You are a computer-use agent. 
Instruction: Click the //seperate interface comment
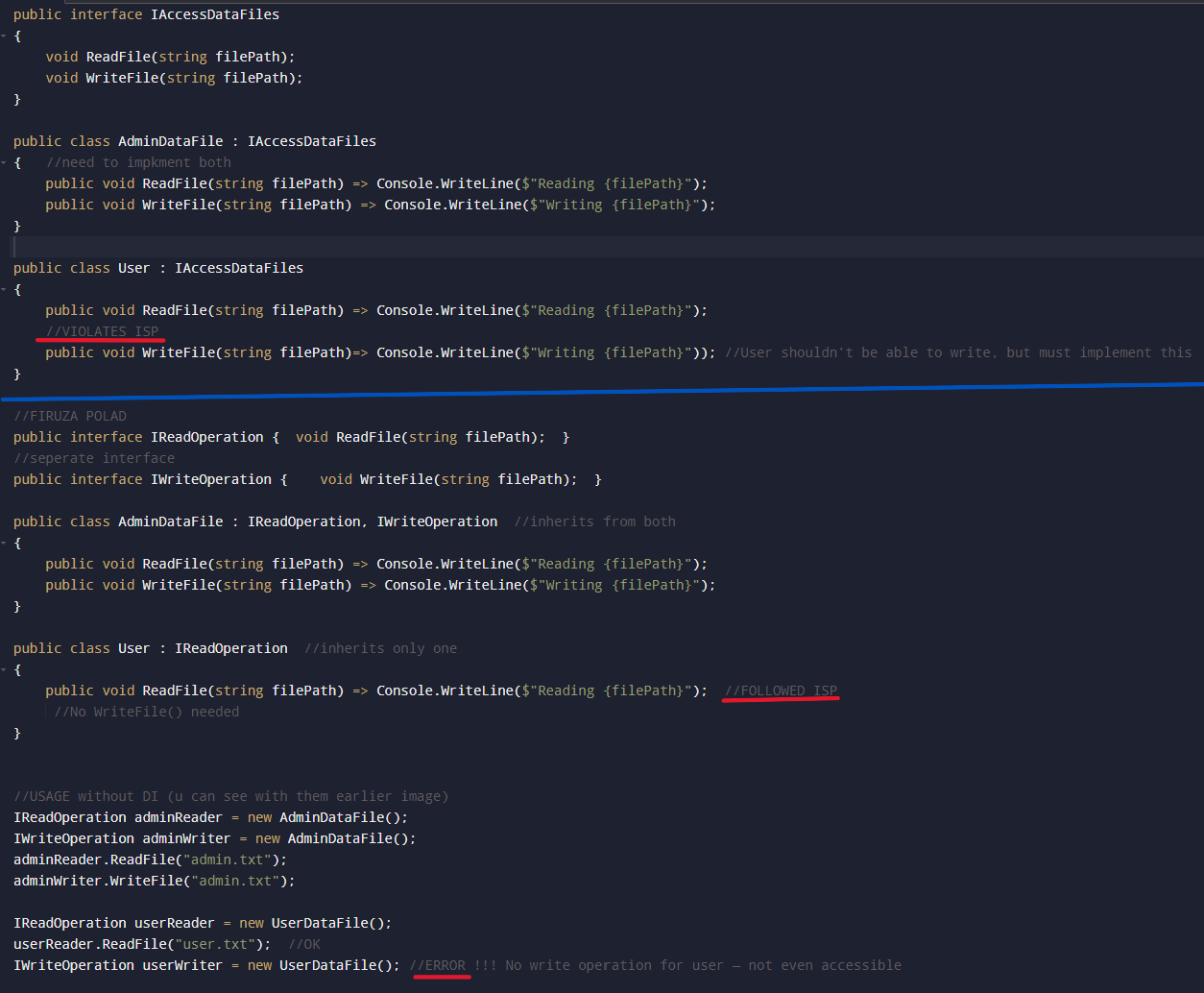click(x=94, y=458)
